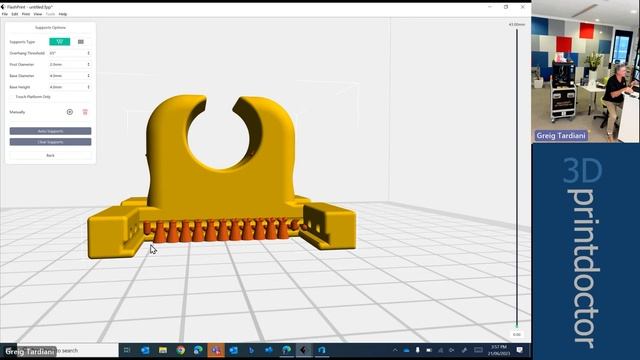Image resolution: width=640 pixels, height=360 pixels.
Task: Click the Overhang Threshold value field
Action: [x=70, y=53]
